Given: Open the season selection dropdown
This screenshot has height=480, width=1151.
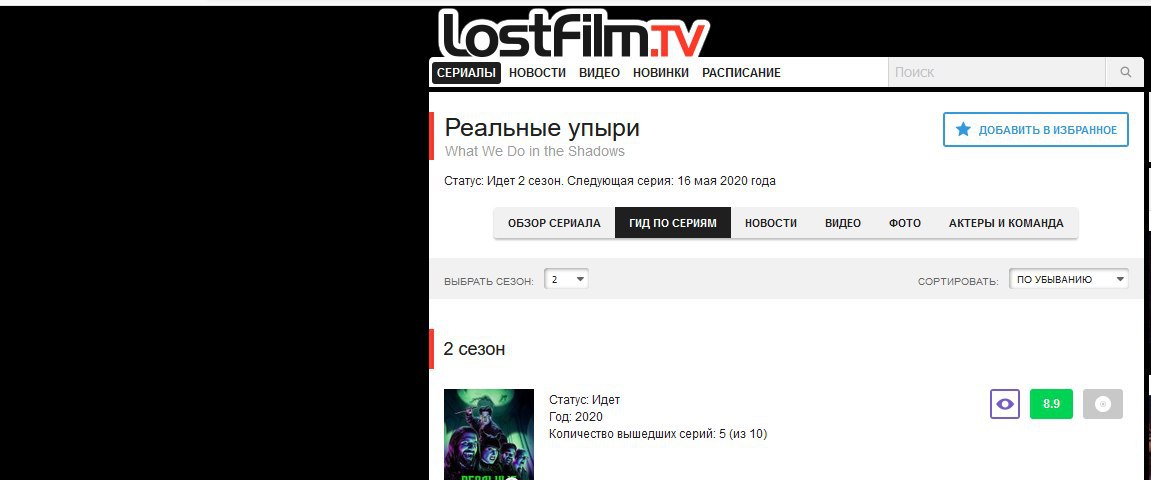Looking at the screenshot, I should 566,280.
